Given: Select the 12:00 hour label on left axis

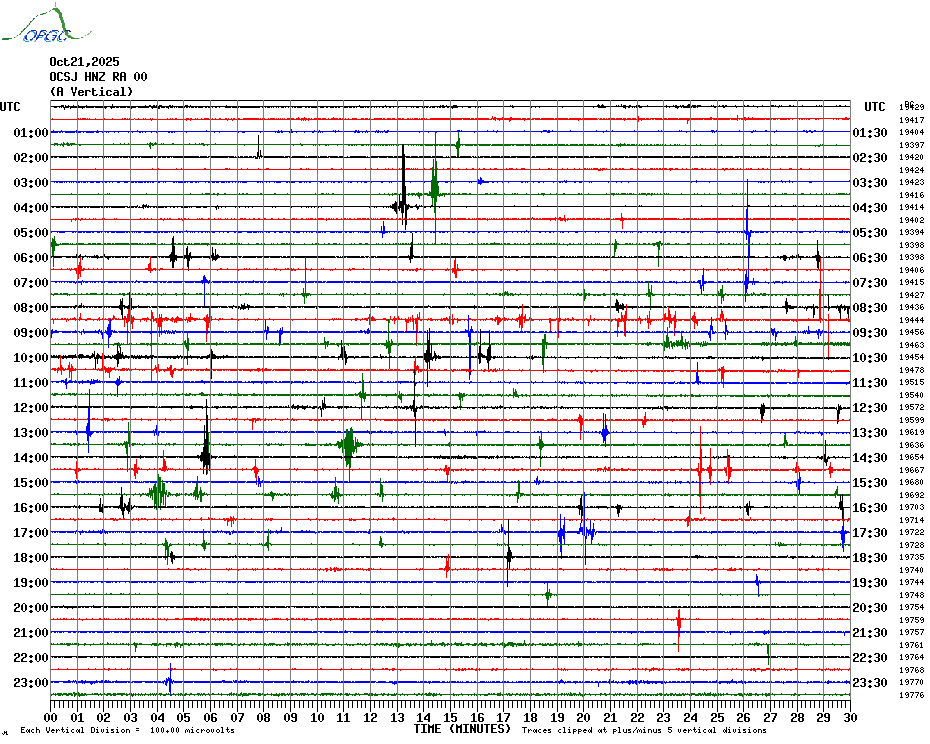Looking at the screenshot, I should 31,408.
